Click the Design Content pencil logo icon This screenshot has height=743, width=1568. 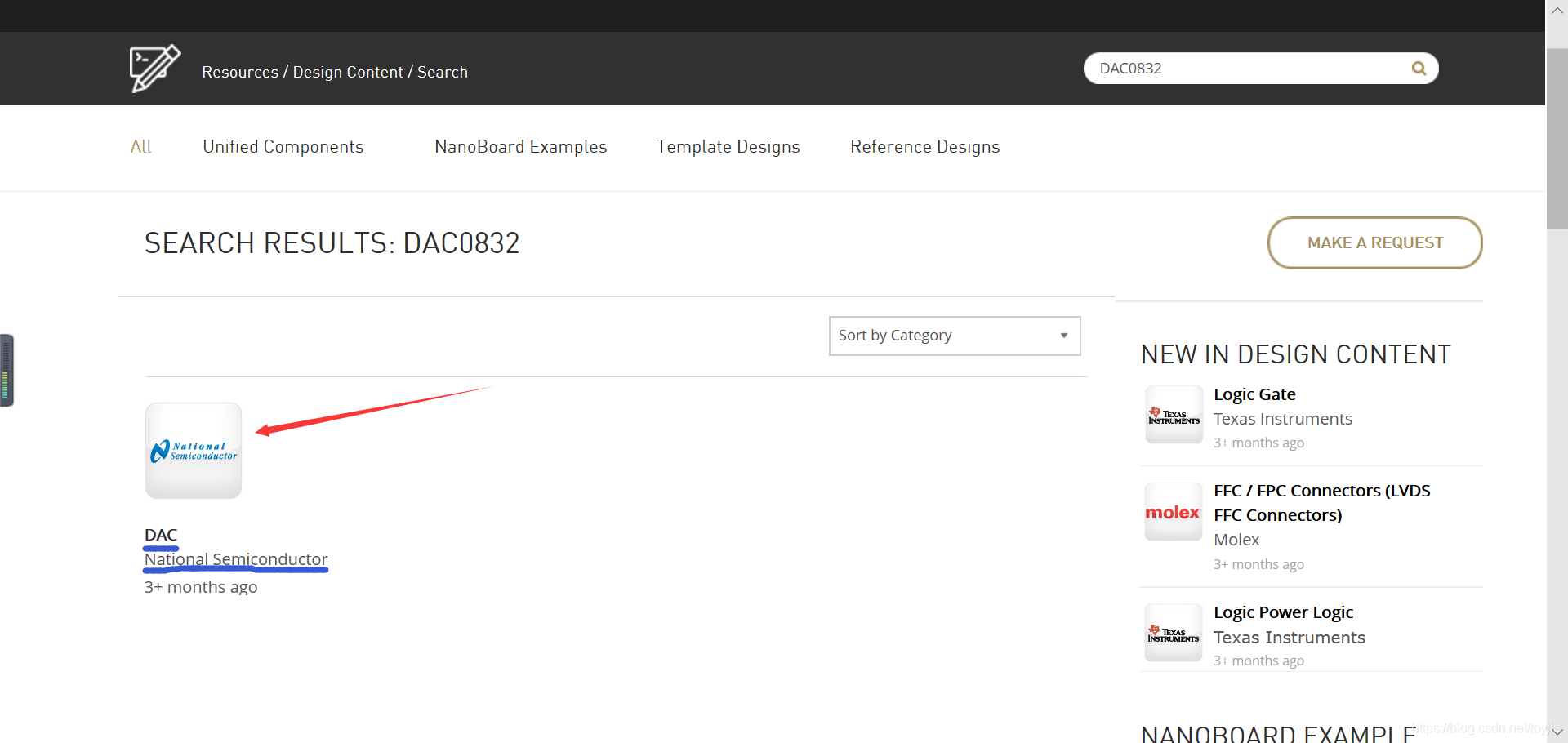[154, 69]
